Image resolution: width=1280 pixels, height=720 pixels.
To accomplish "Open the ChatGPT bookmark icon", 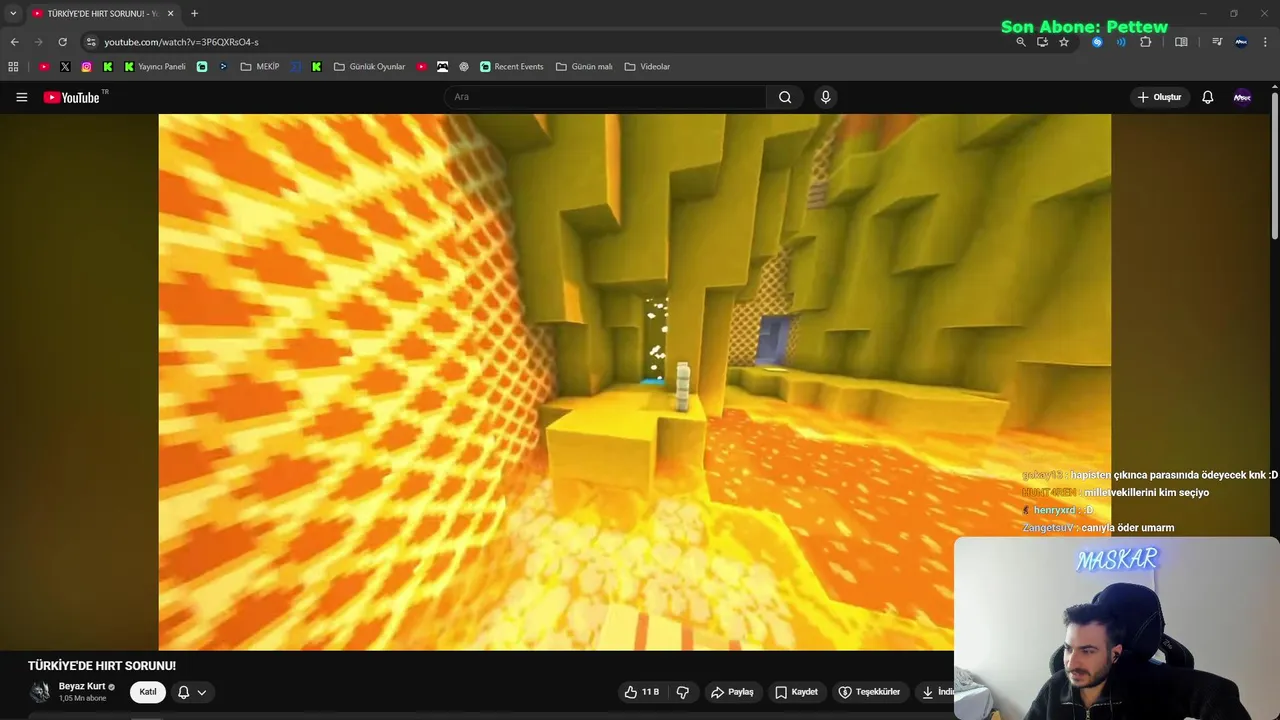I will pos(464,67).
